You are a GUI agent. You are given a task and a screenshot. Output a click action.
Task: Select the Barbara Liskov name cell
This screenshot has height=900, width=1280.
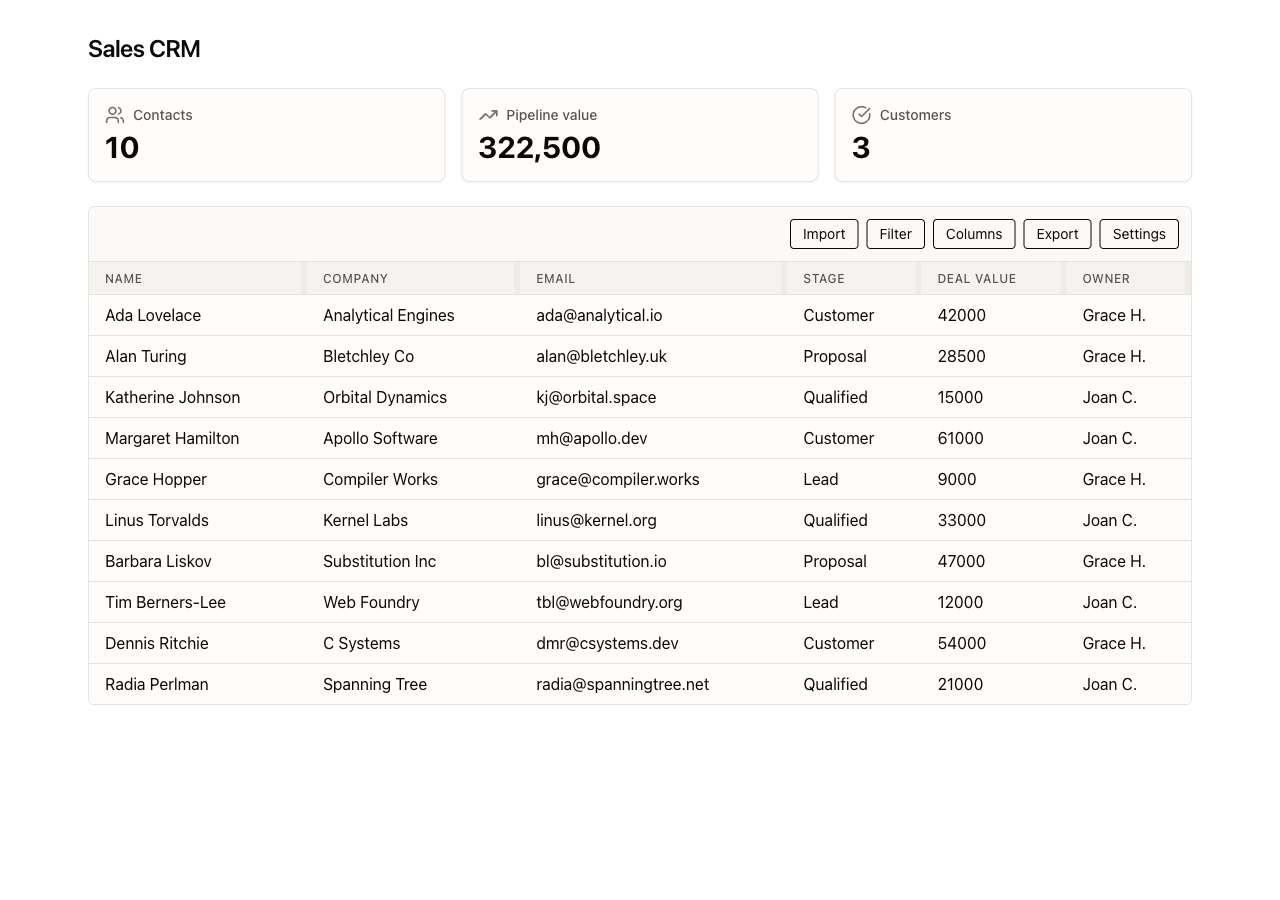(x=198, y=561)
